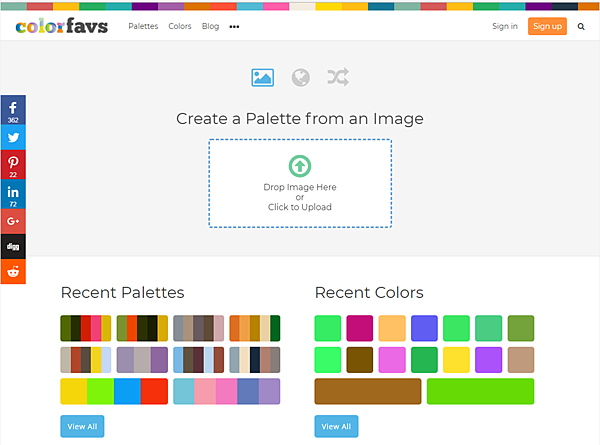This screenshot has height=445, width=600.
Task: Select the magenta color swatch
Action: pos(360,328)
